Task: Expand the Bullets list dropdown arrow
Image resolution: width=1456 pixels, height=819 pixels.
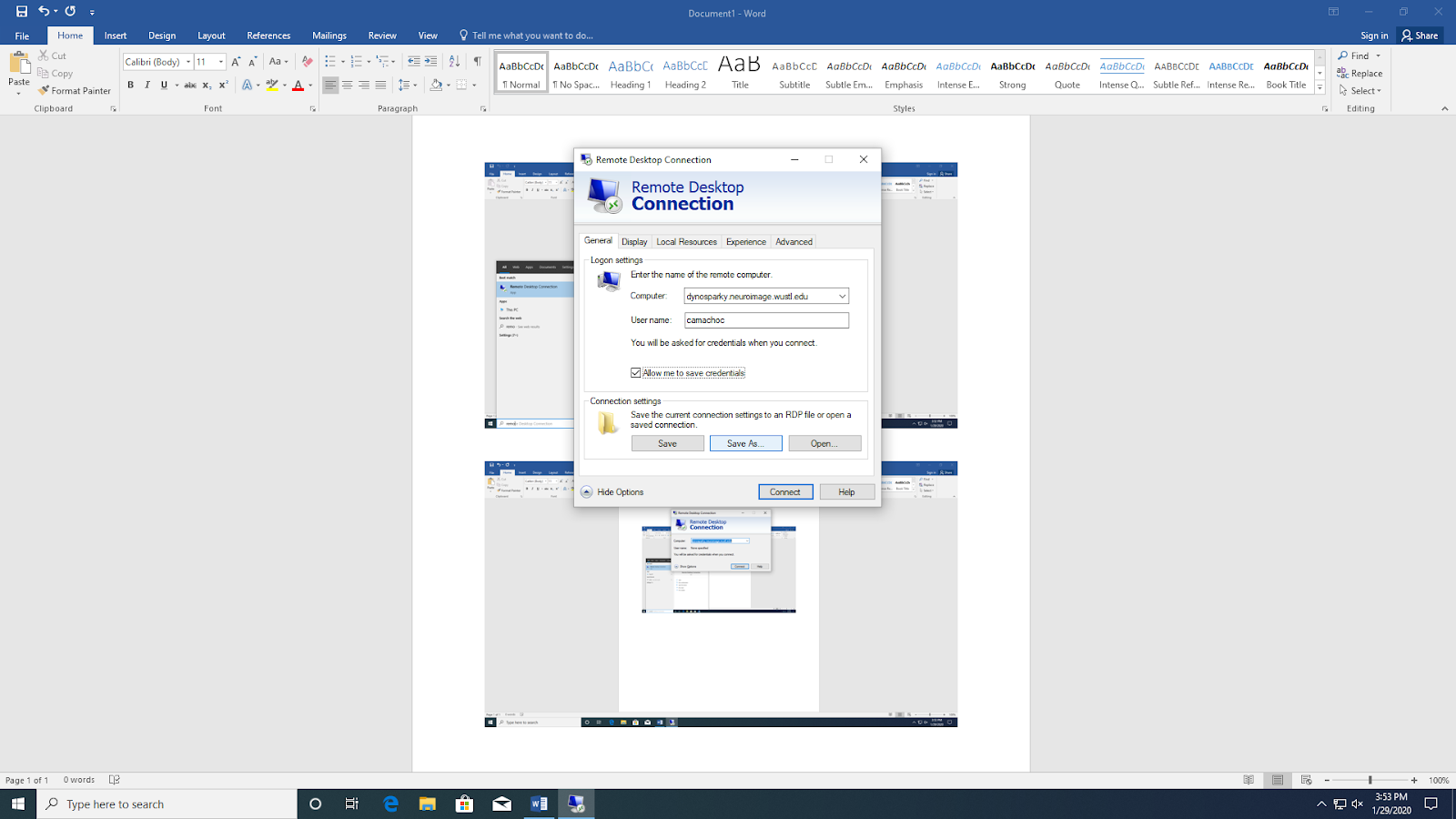Action: pyautogui.click(x=342, y=62)
